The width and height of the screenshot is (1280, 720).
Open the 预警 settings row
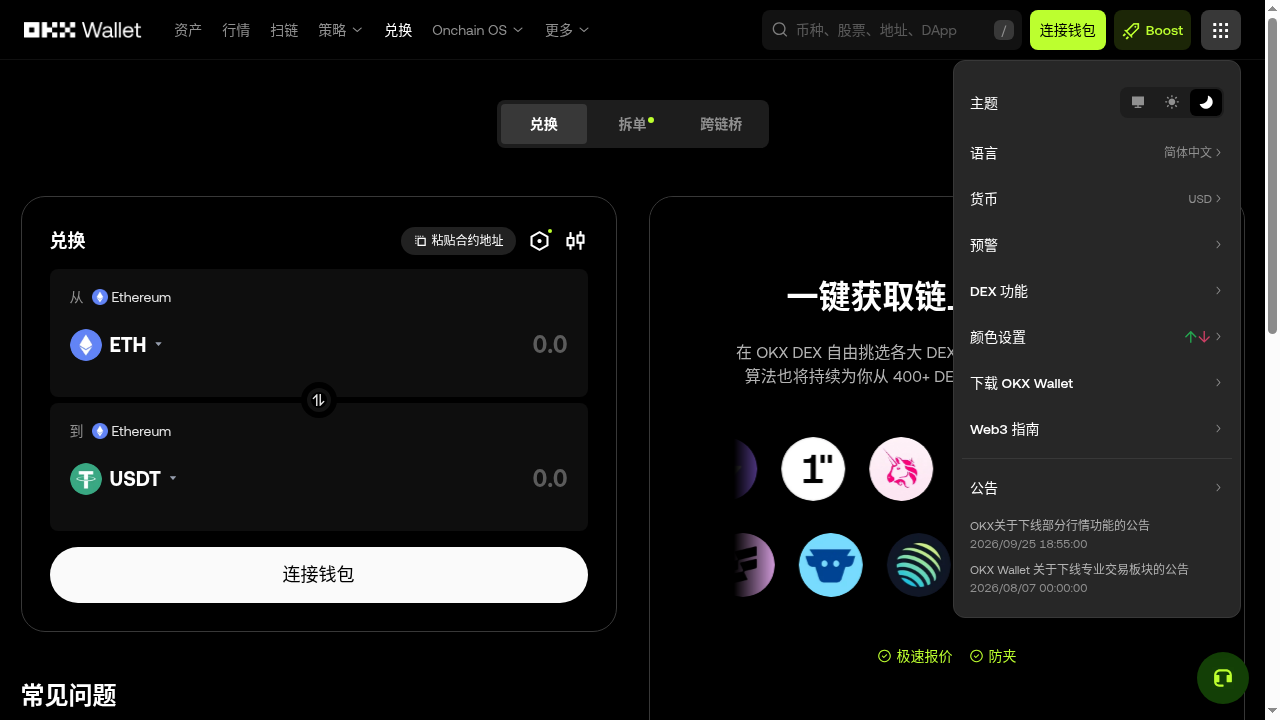coord(1097,245)
